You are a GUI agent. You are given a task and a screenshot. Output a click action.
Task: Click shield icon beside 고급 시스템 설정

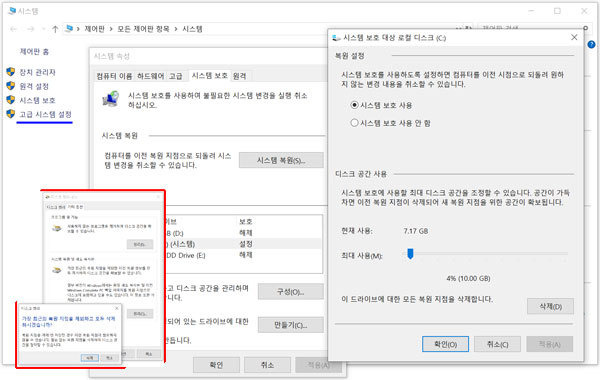tap(11, 114)
